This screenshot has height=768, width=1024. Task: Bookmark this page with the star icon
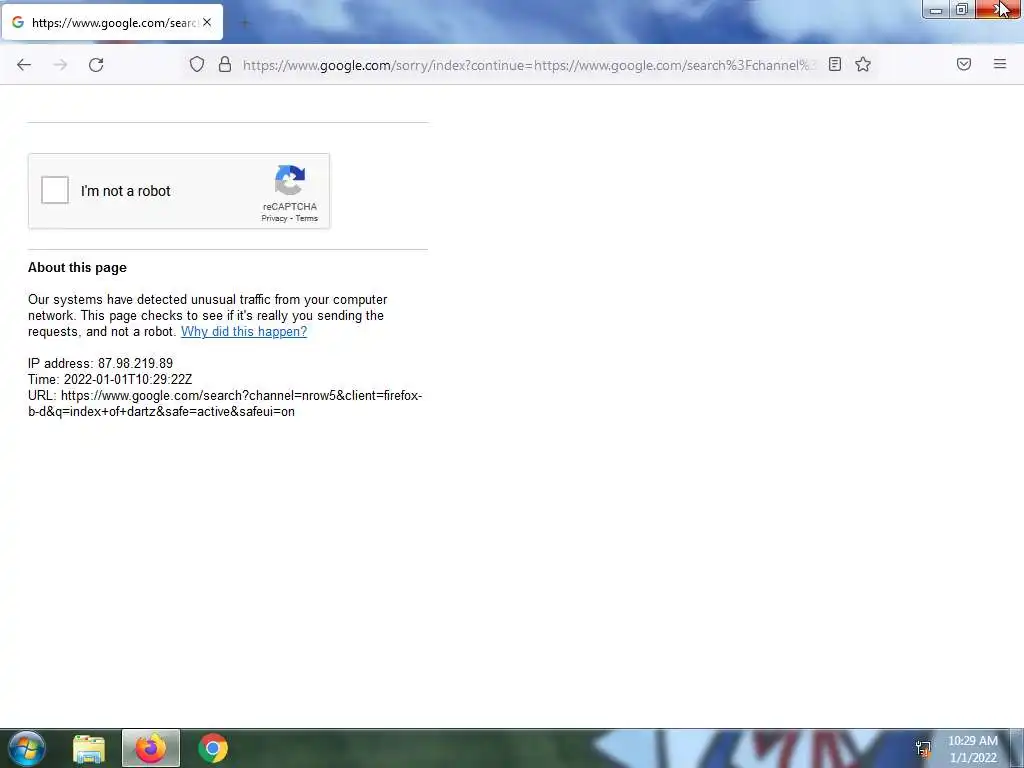pos(863,64)
